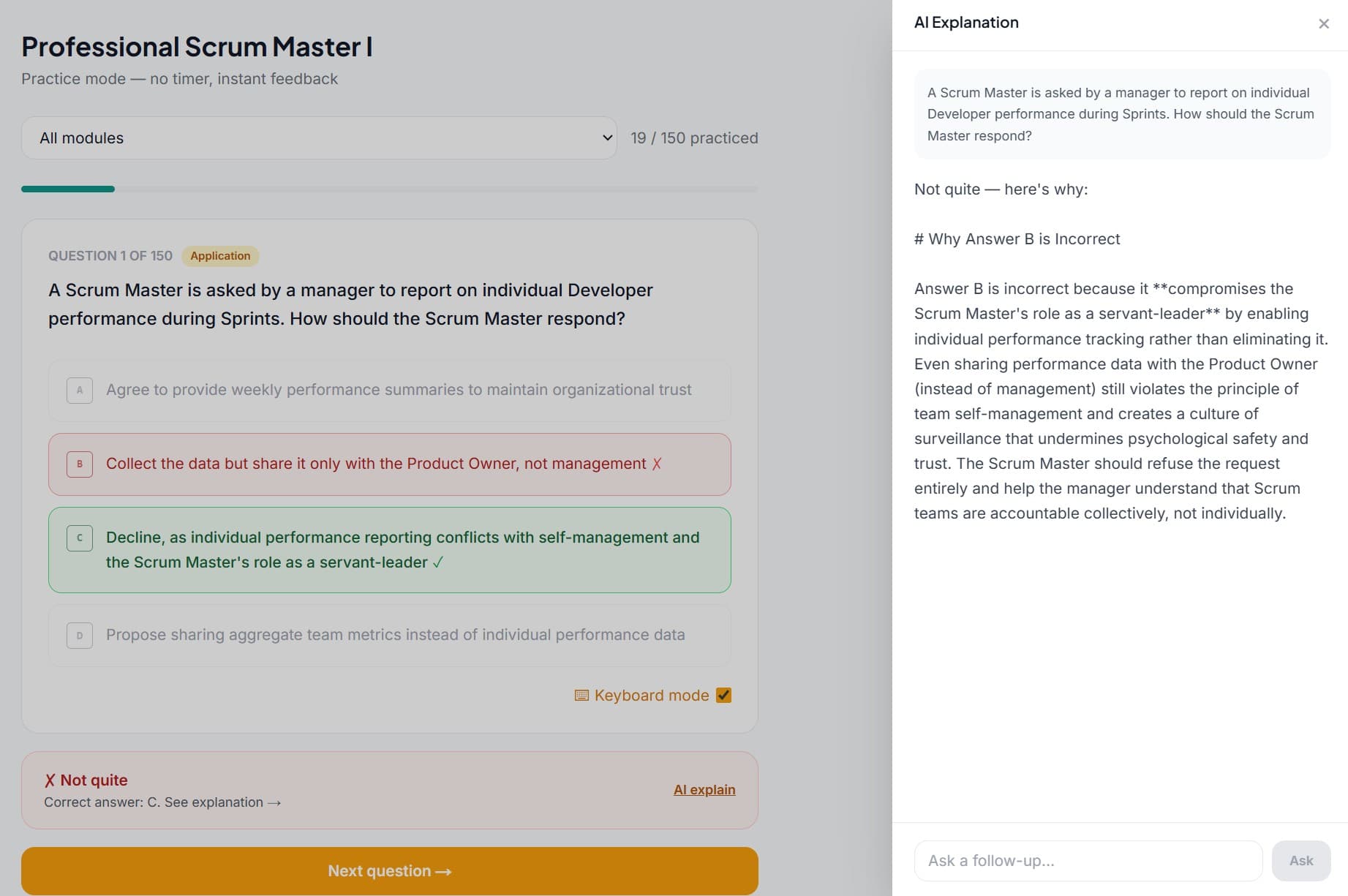Open the AI explain link
Image resolution: width=1348 pixels, height=896 pixels.
click(x=704, y=789)
